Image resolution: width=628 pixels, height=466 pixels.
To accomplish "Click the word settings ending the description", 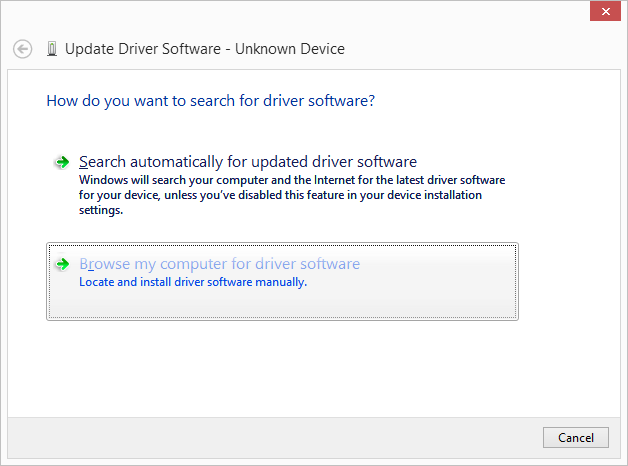I will pos(101,210).
